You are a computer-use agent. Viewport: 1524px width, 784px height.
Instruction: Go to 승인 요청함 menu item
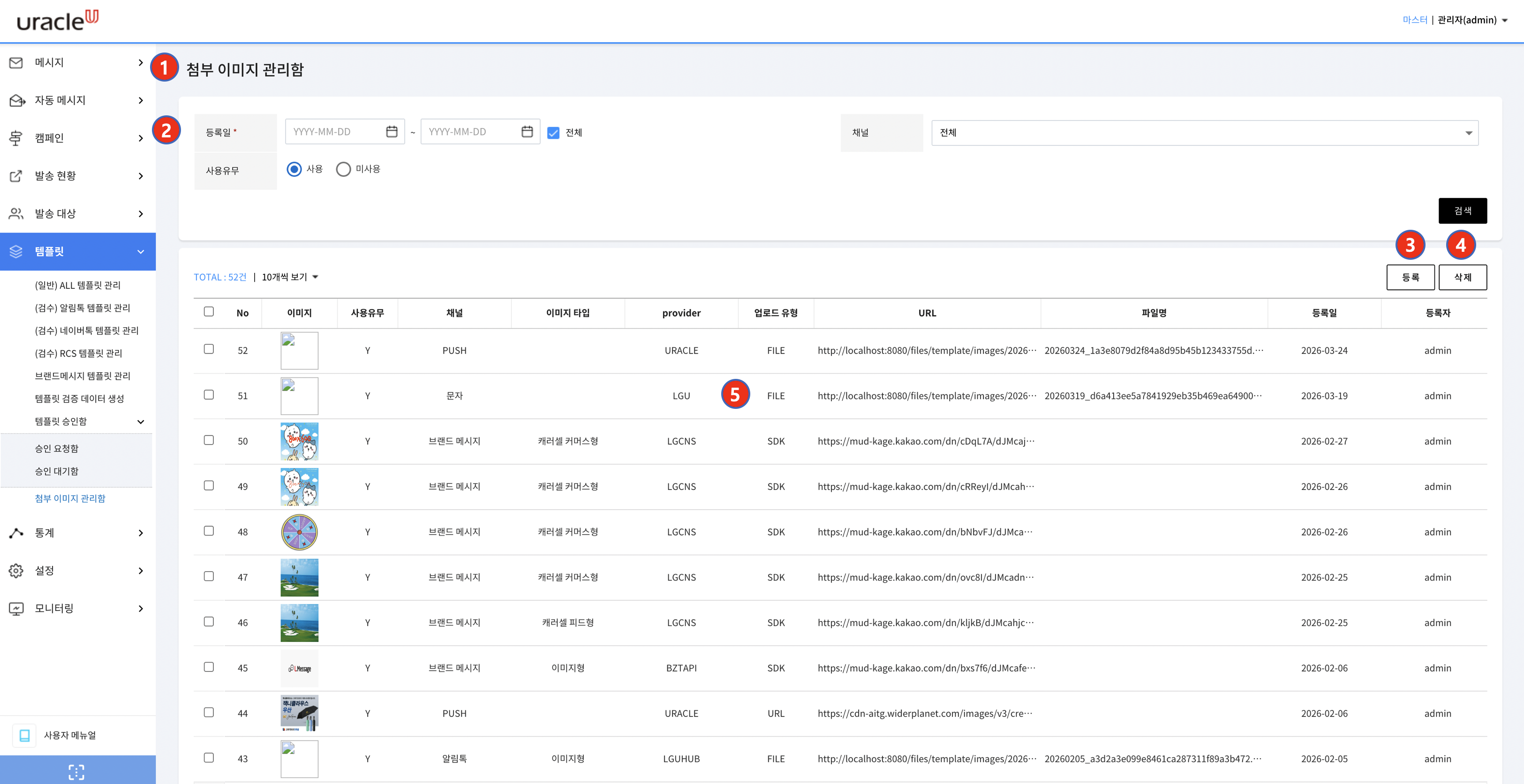57,449
